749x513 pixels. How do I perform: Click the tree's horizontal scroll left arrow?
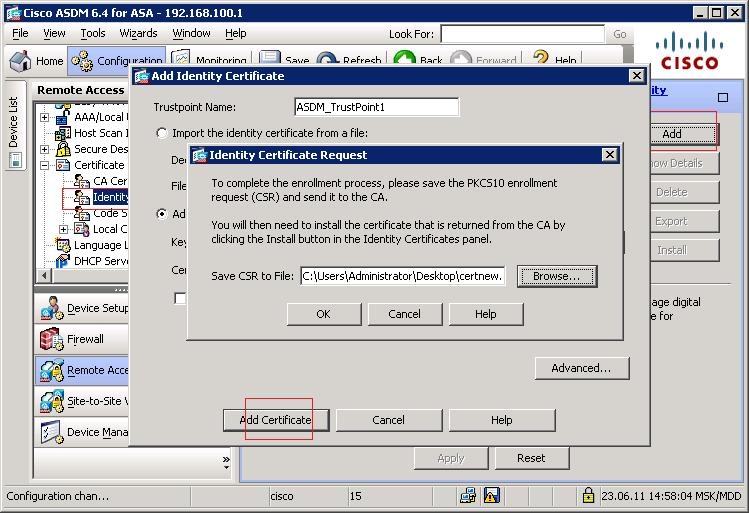click(x=44, y=276)
